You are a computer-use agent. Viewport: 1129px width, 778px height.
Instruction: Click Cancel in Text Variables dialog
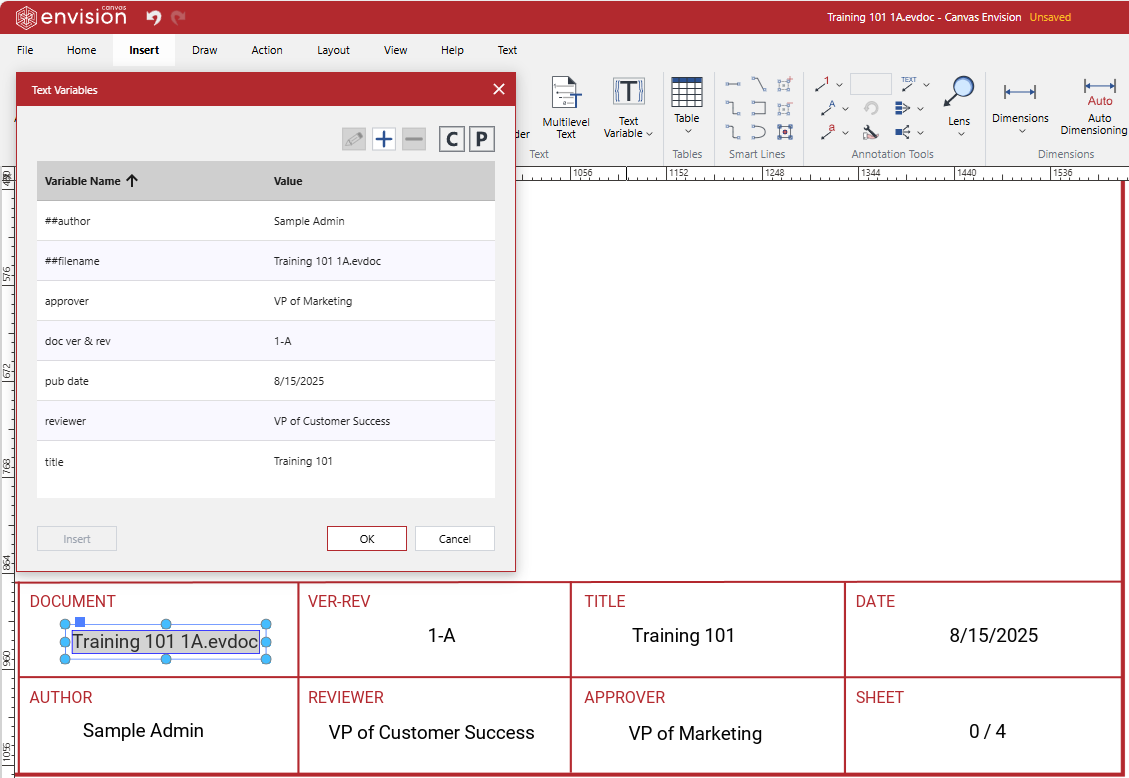(454, 538)
